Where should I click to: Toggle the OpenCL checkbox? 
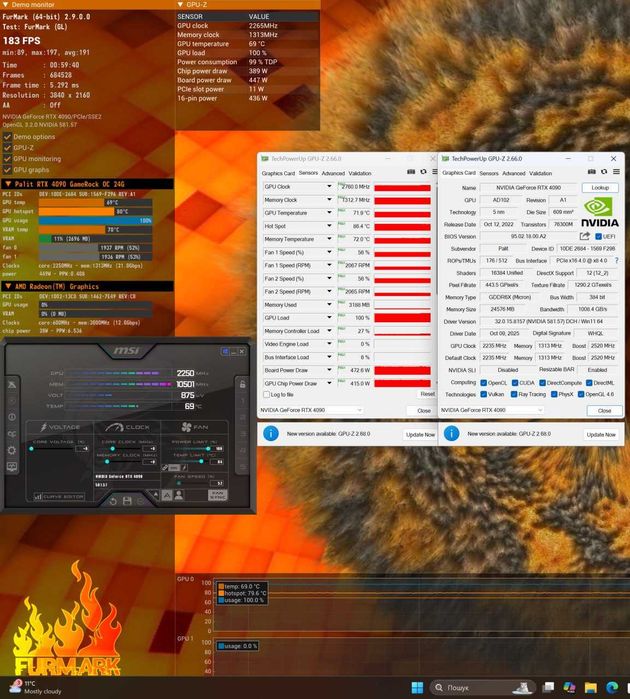coord(483,382)
